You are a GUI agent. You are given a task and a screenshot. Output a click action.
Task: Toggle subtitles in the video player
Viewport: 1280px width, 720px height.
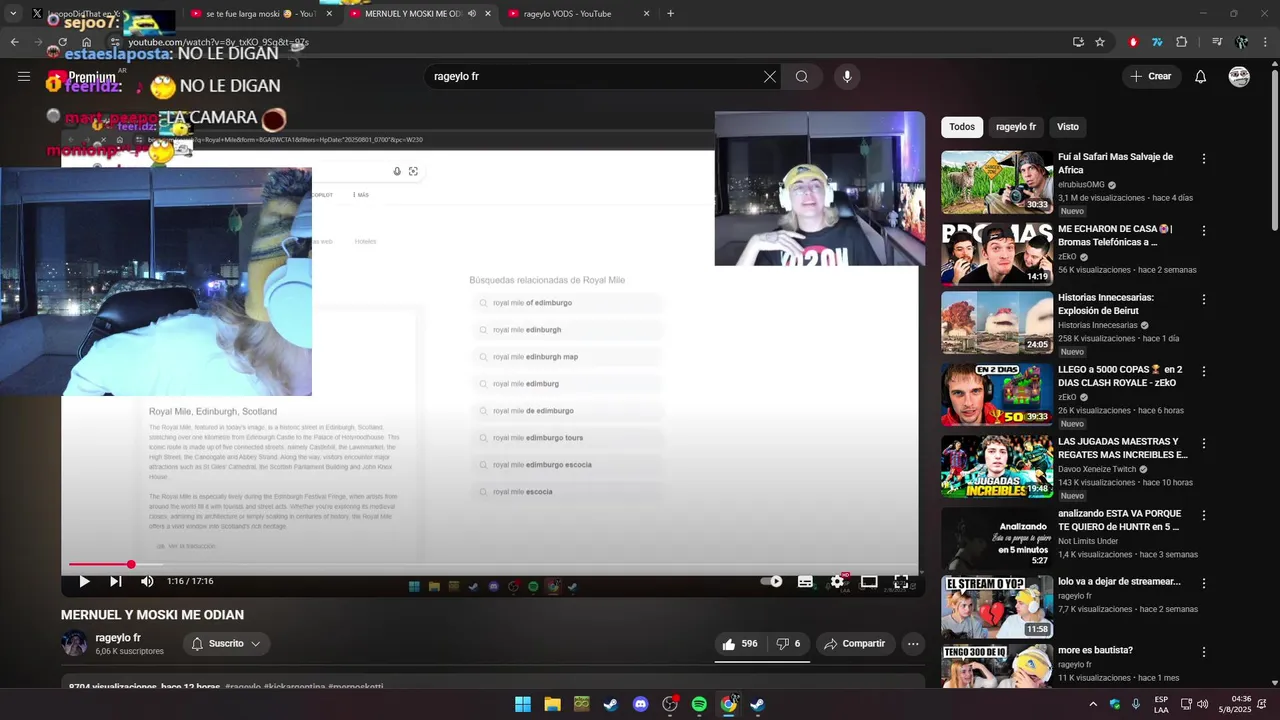coord(805,581)
